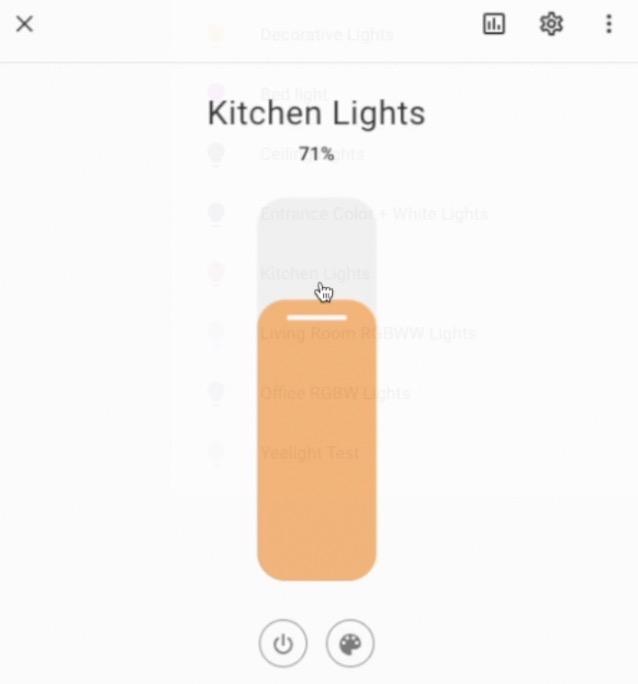638x684 pixels.
Task: Open the three-dot overflow menu
Action: 609,24
